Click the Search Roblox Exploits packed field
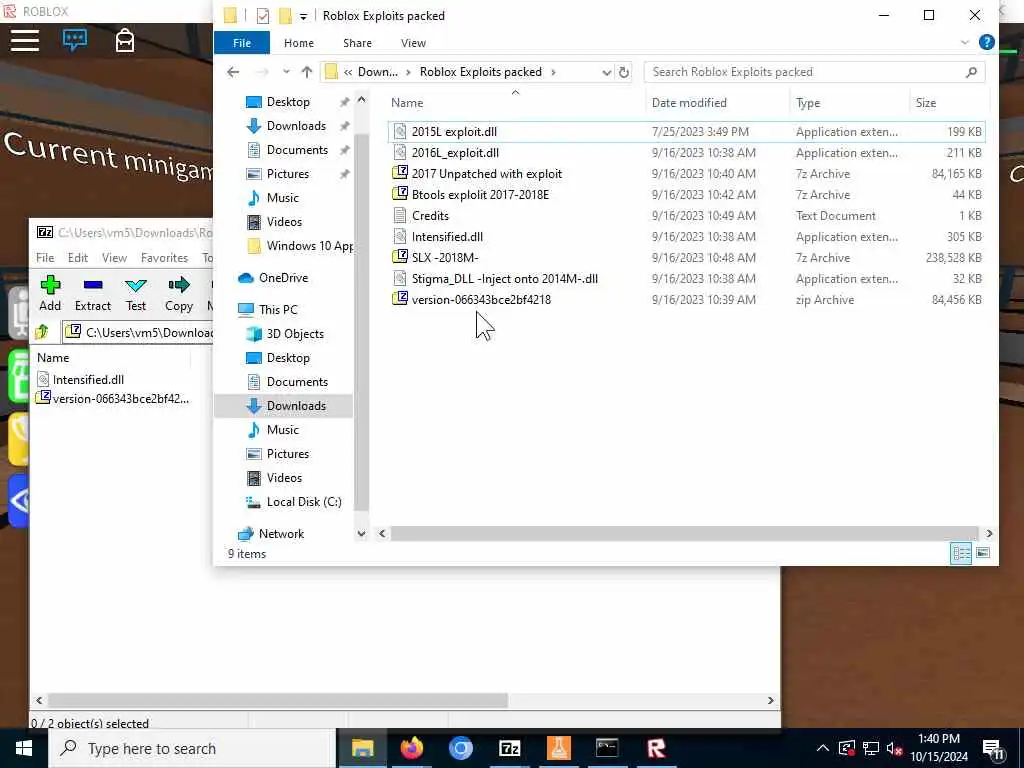Image resolution: width=1024 pixels, height=768 pixels. click(x=814, y=72)
